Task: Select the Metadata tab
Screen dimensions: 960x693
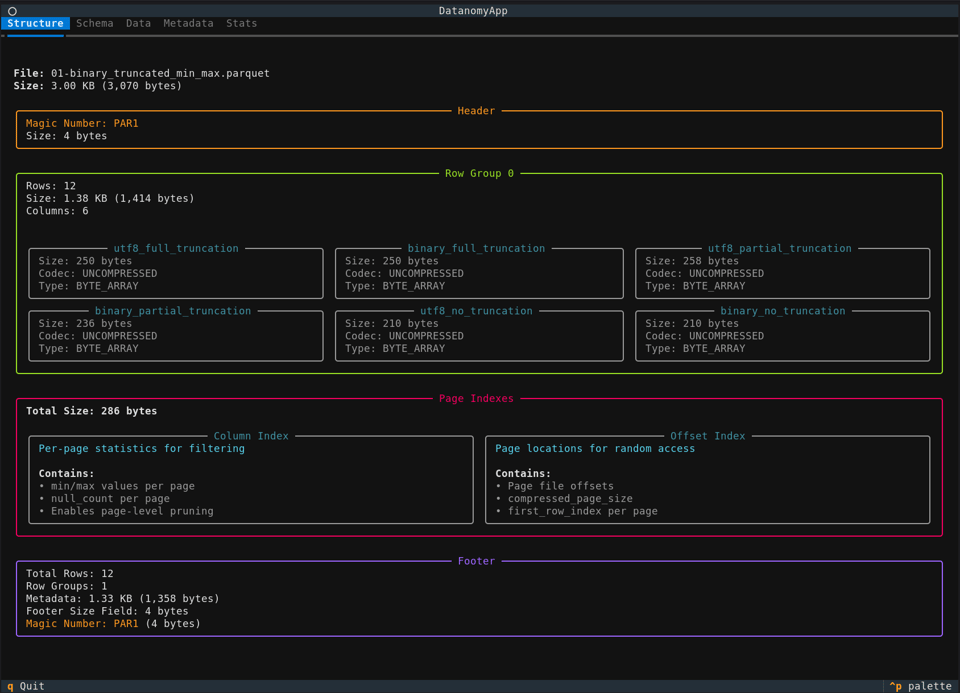Action: click(x=188, y=23)
